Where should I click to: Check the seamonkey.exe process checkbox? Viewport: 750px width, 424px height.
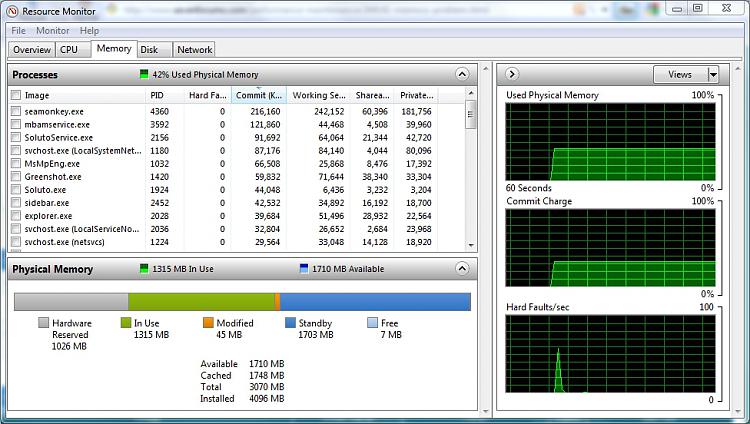[16, 111]
